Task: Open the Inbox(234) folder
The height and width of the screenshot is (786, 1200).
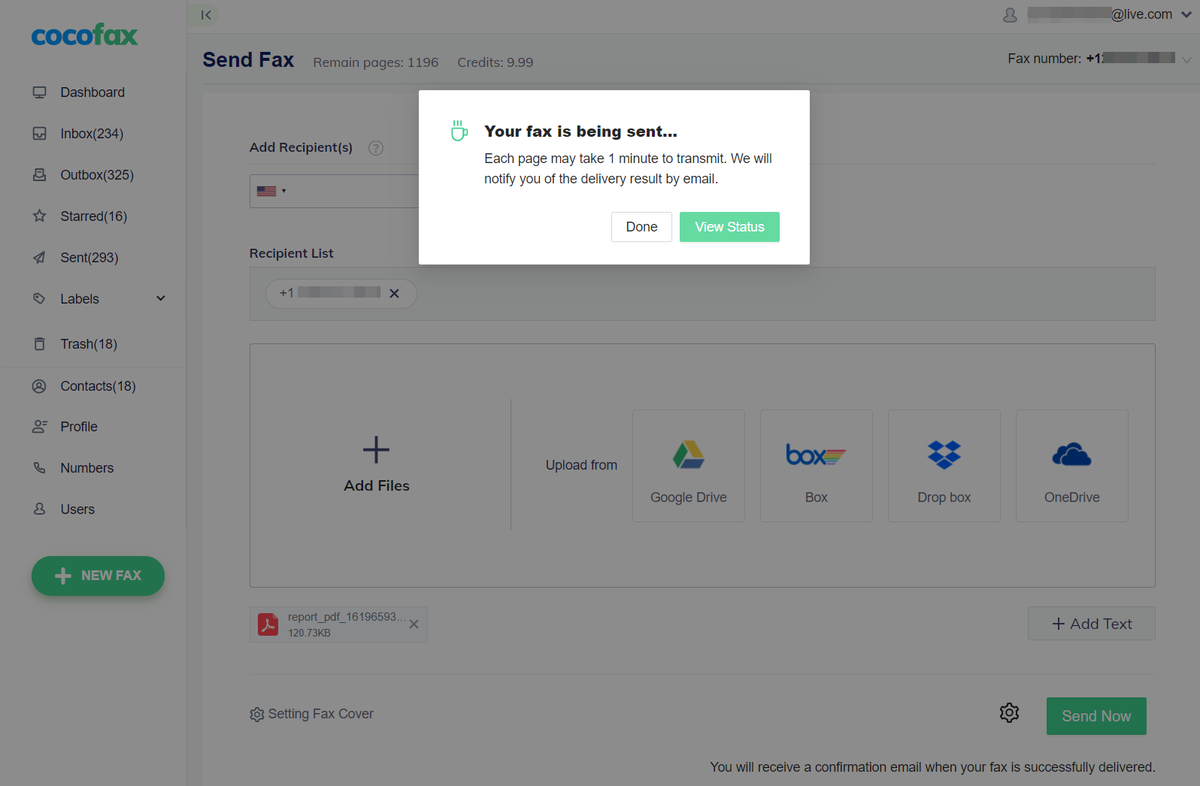Action: pyautogui.click(x=91, y=134)
